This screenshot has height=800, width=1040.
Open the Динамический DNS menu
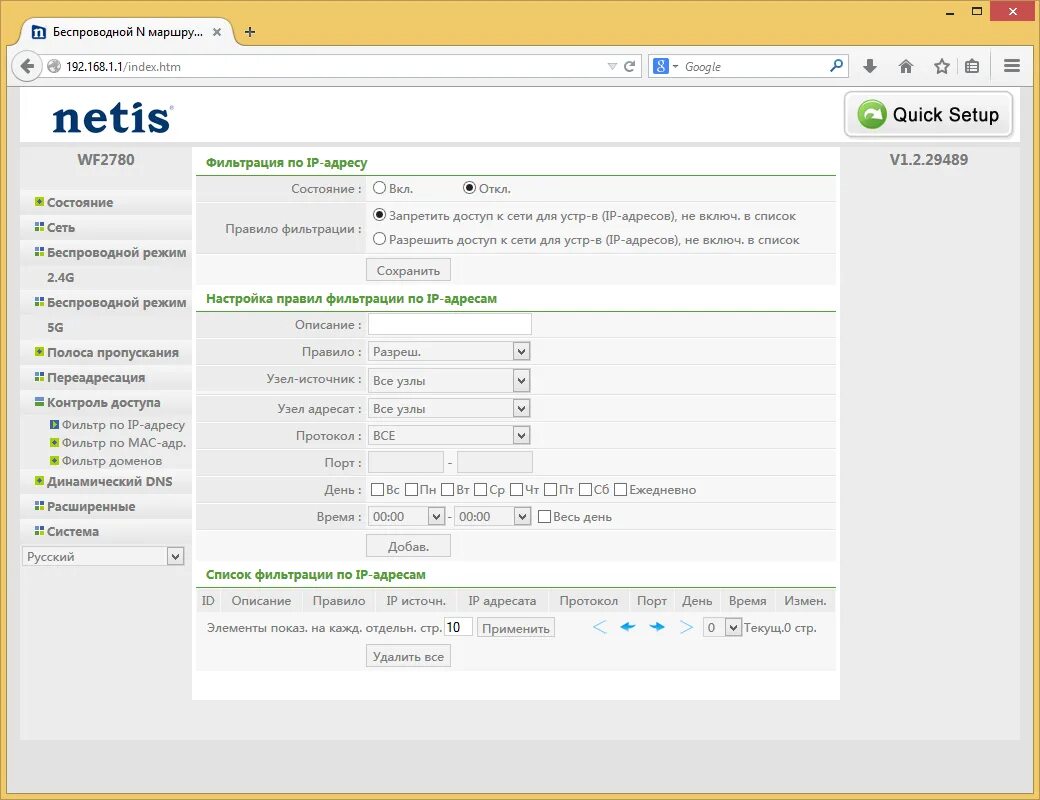coord(109,482)
